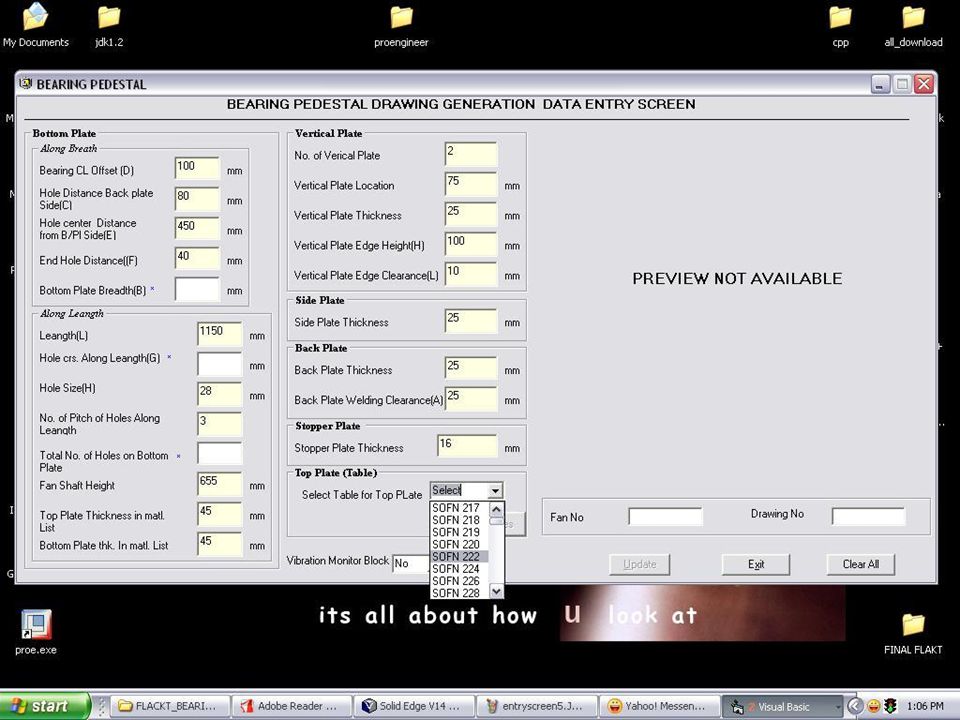Open the cpp desktop folder
This screenshot has width=960, height=720.
840,24
